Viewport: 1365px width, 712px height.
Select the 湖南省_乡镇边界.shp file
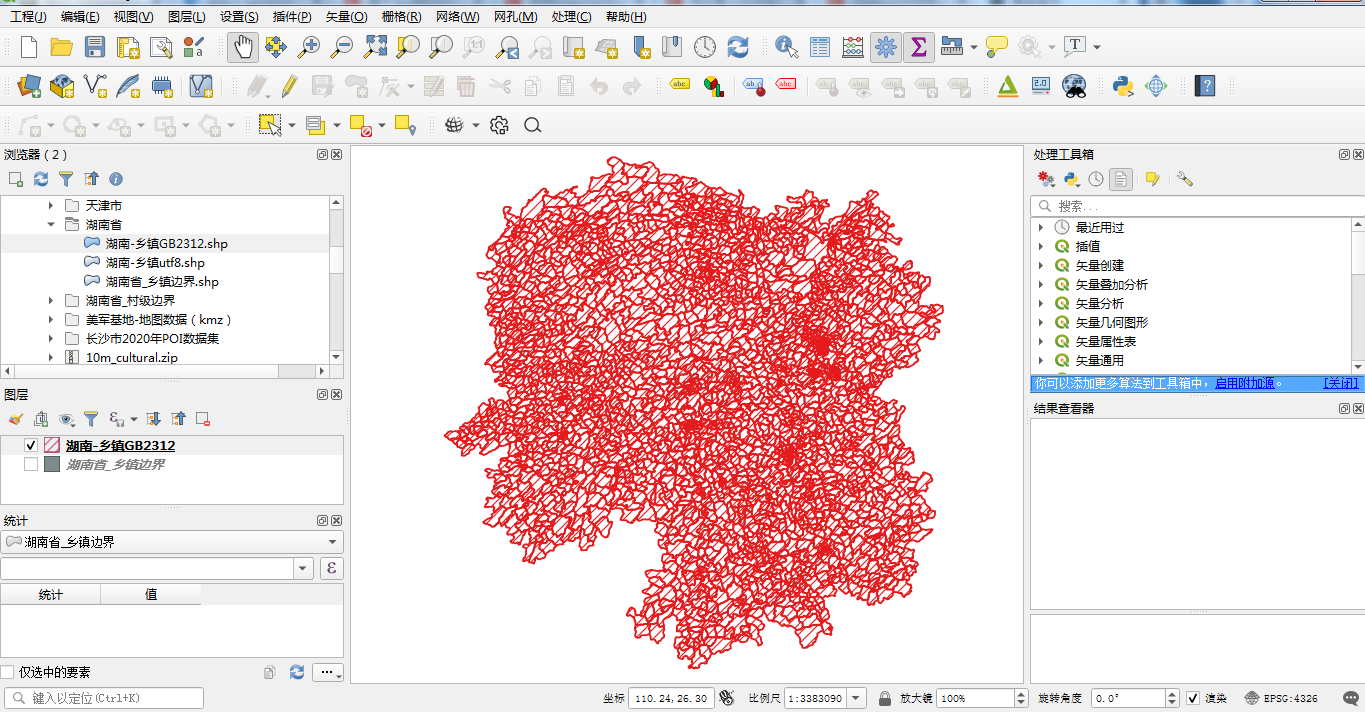(x=162, y=281)
